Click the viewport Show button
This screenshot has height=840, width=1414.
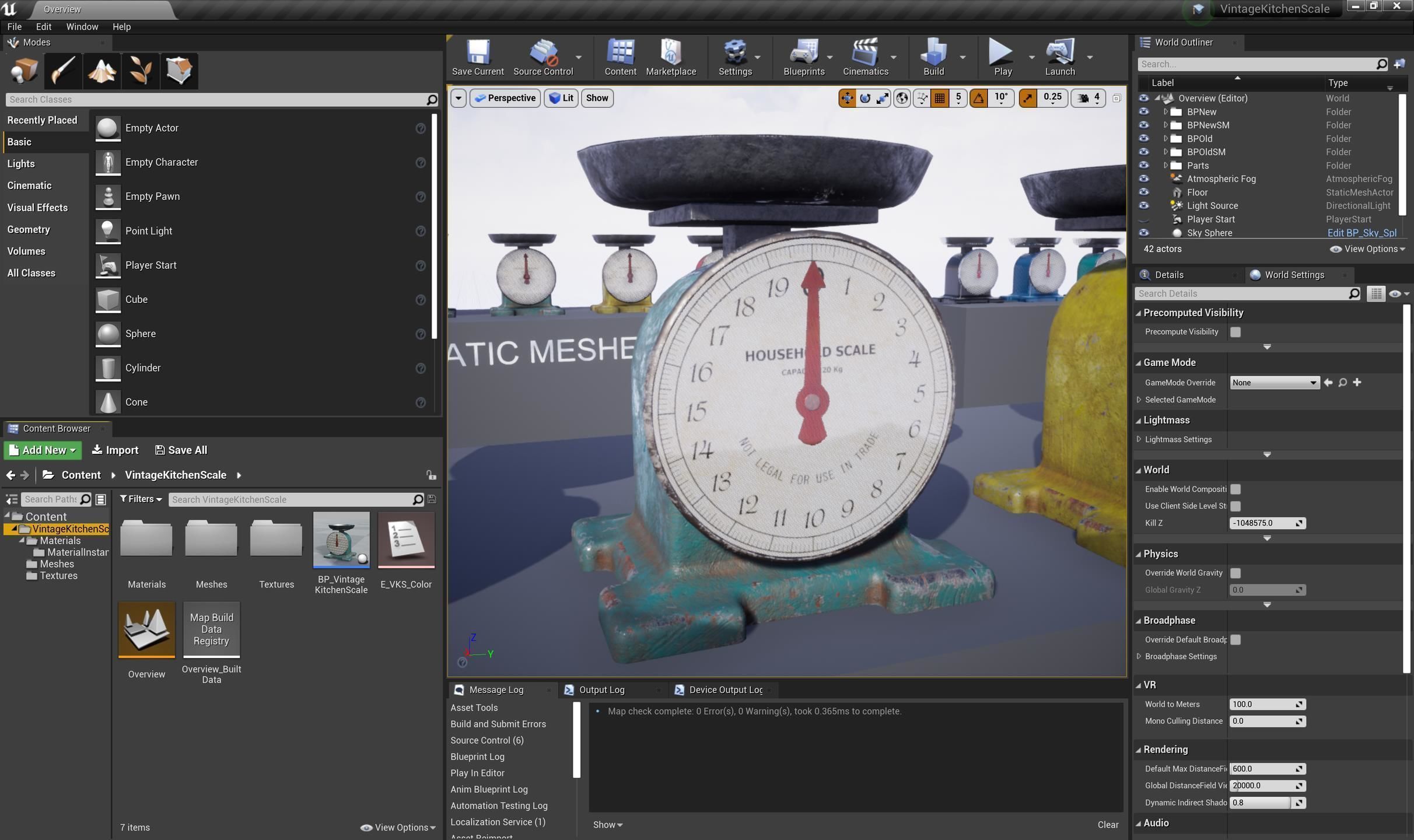(x=597, y=98)
